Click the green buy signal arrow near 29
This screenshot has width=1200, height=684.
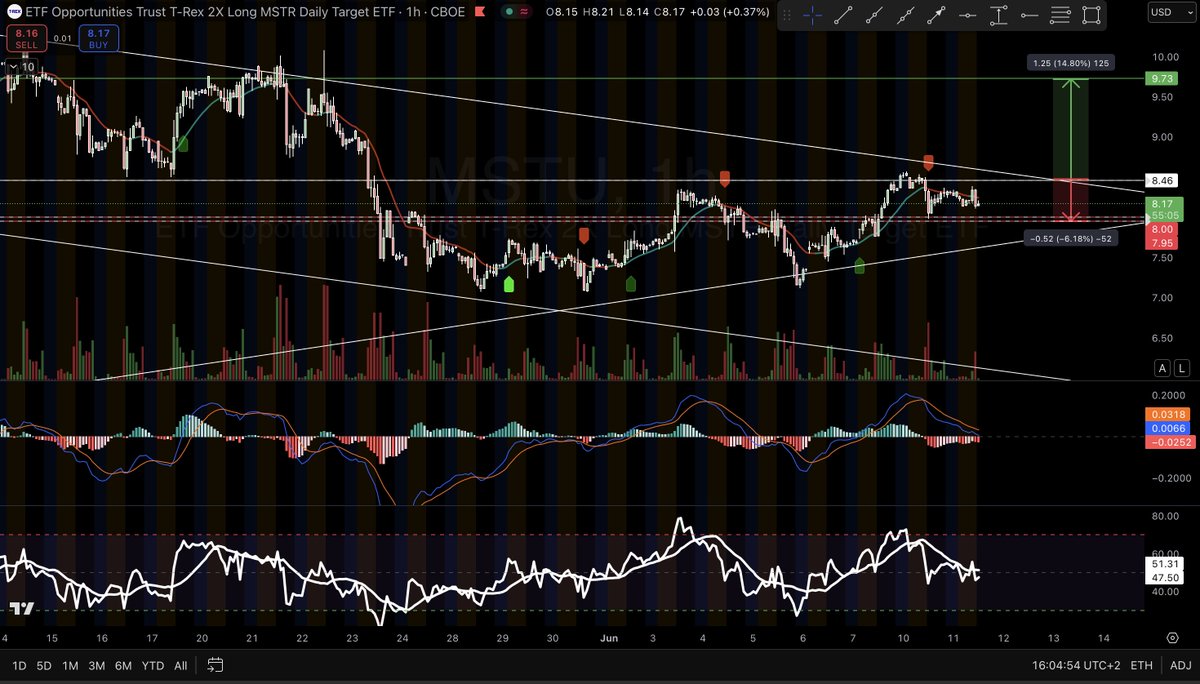pyautogui.click(x=508, y=285)
